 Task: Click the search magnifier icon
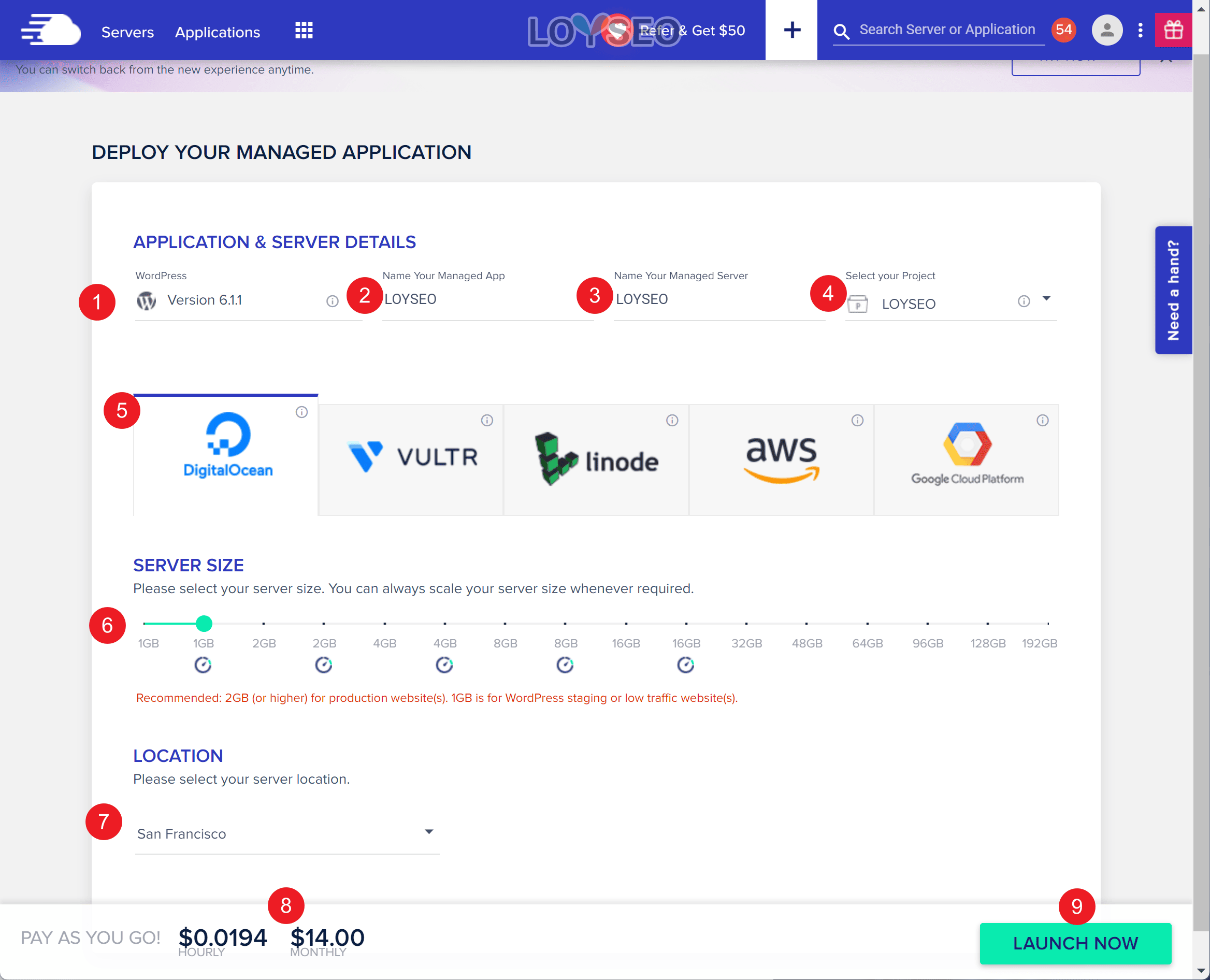click(x=840, y=31)
